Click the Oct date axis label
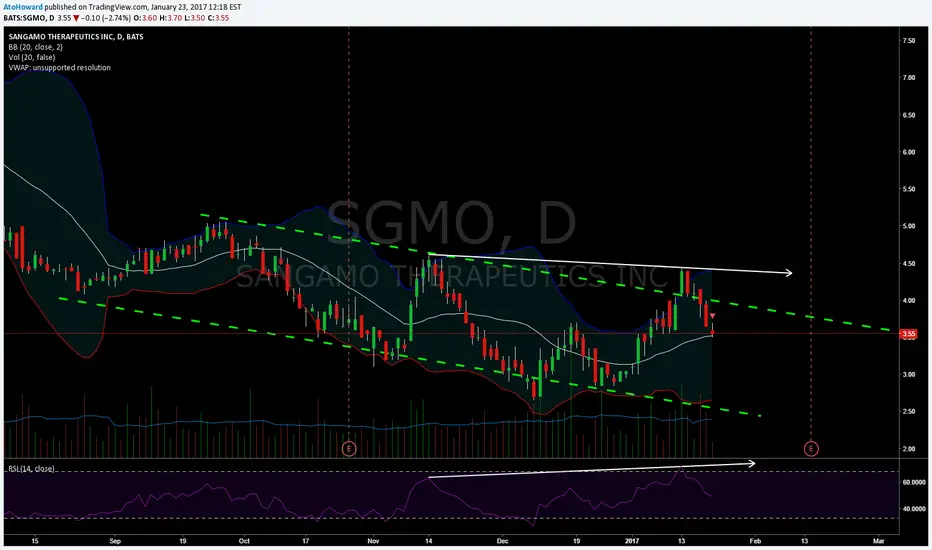The image size is (932, 550). (x=244, y=541)
